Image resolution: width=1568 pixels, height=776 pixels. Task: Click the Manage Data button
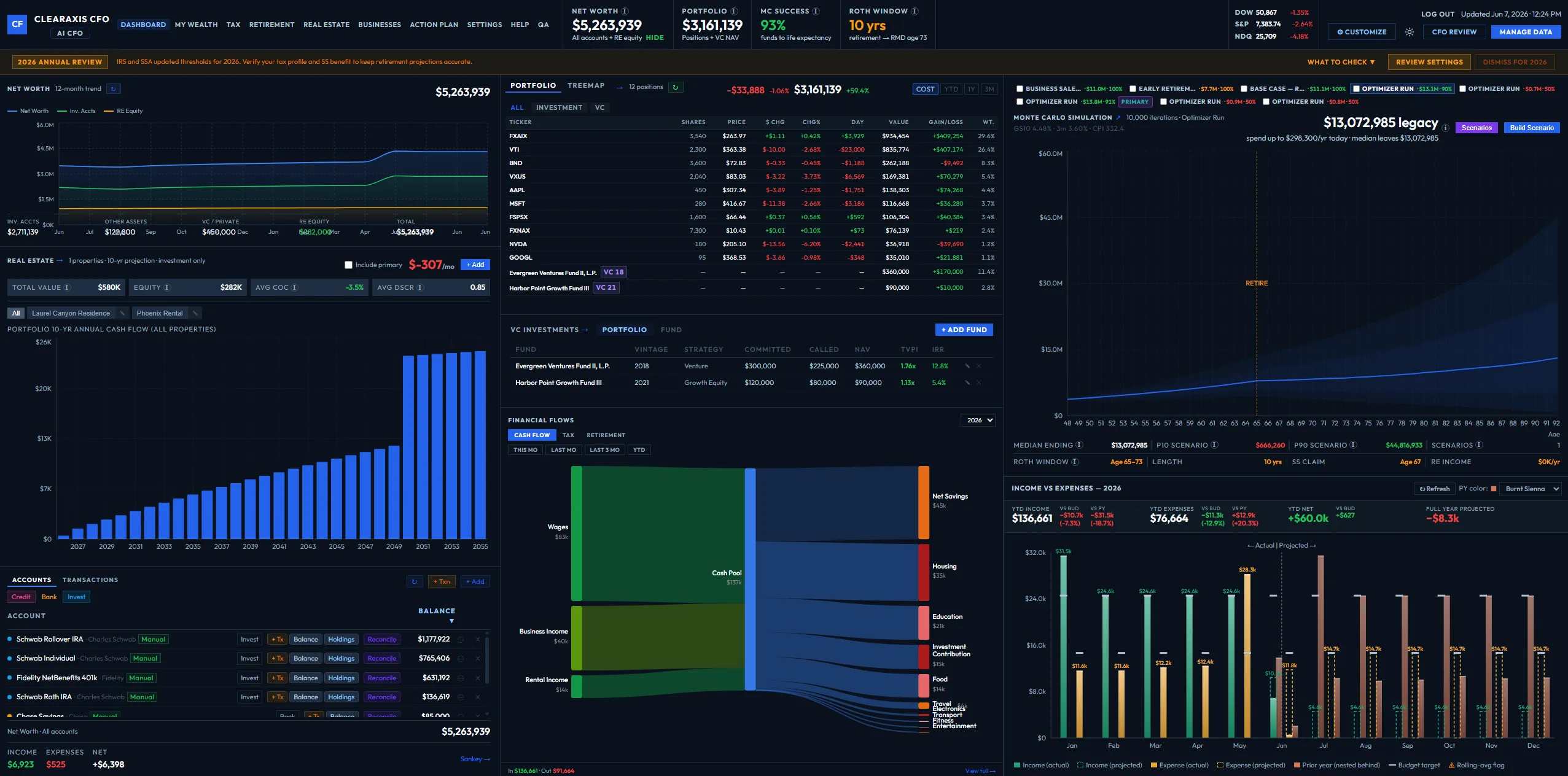1526,32
